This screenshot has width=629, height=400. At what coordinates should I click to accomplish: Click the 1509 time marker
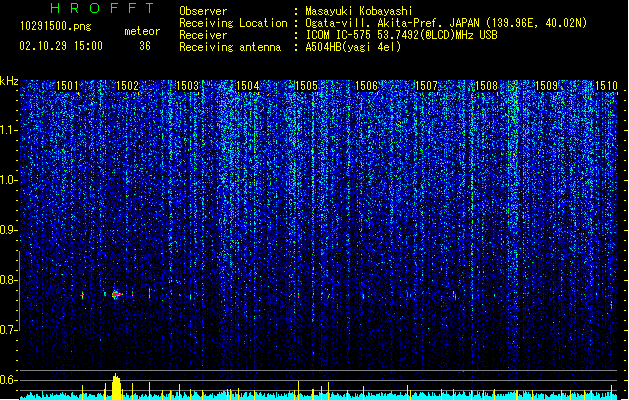[x=546, y=86]
